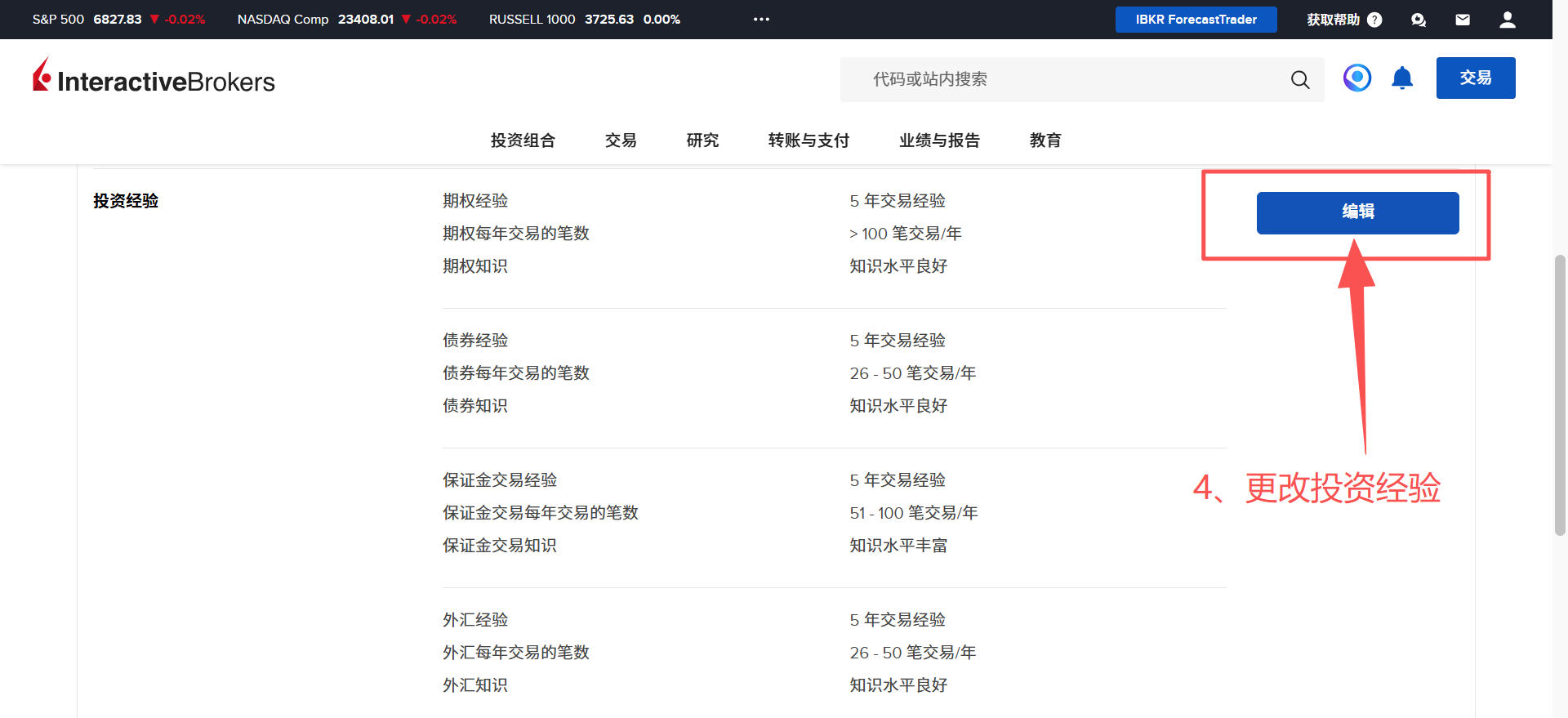Click the 代码或站内搜索 search field
Viewport: 1568px width, 718px height.
pyautogui.click(x=1062, y=79)
